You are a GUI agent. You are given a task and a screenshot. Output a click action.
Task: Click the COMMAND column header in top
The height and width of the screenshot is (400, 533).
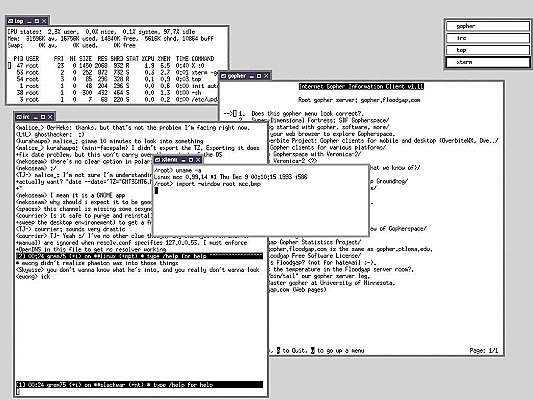(x=203, y=59)
